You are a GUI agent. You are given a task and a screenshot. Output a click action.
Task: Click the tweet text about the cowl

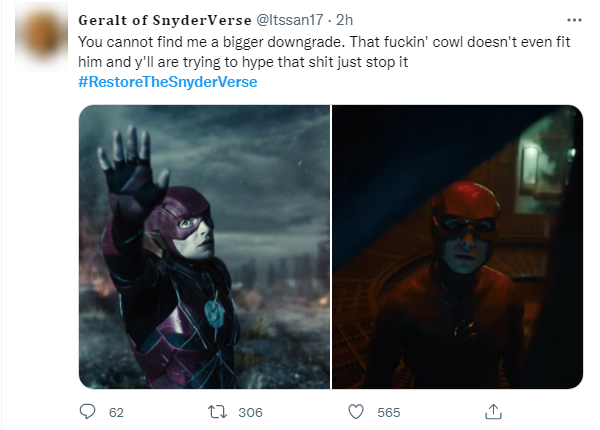click(x=324, y=52)
